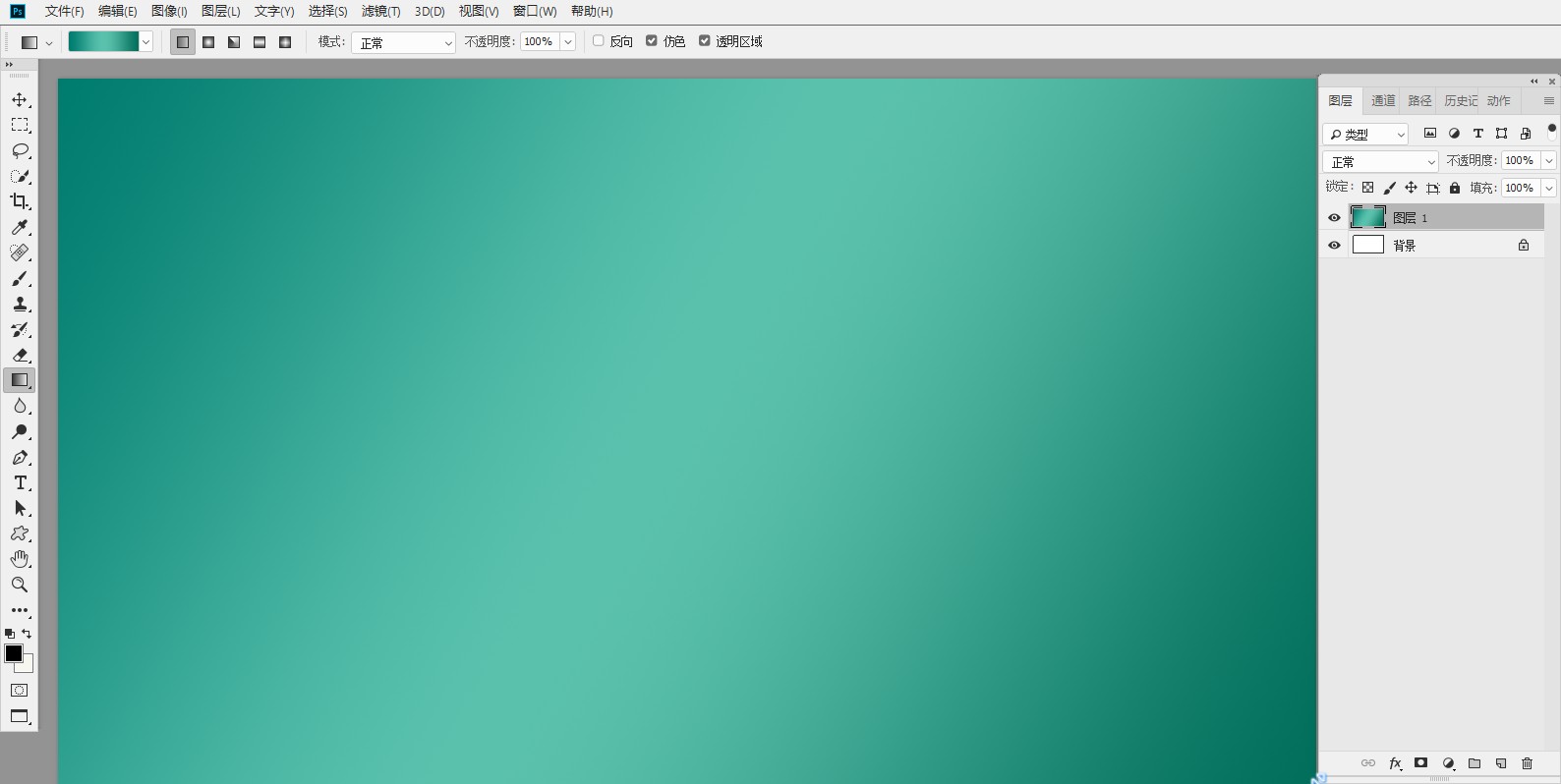Open the layer filter 类型 dropdown

click(x=1365, y=134)
